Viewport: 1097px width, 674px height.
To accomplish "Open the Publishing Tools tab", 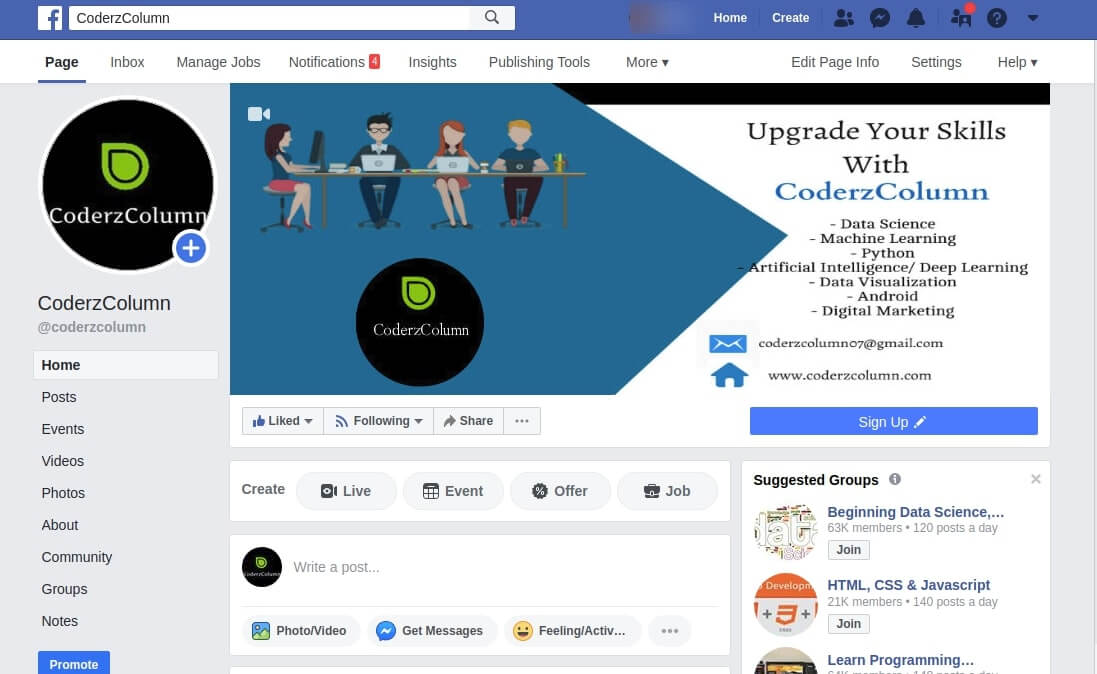I will click(539, 62).
